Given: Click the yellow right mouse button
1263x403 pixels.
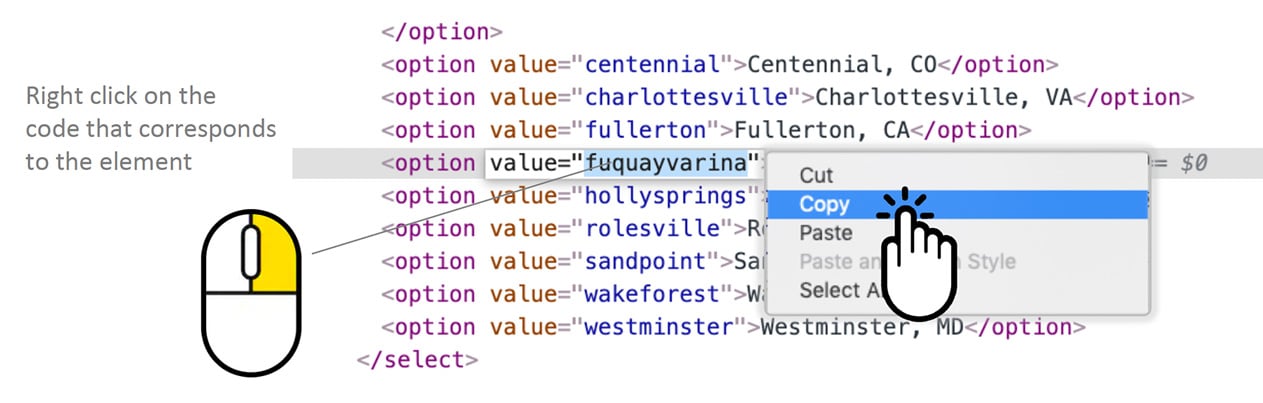Looking at the screenshot, I should click(273, 251).
